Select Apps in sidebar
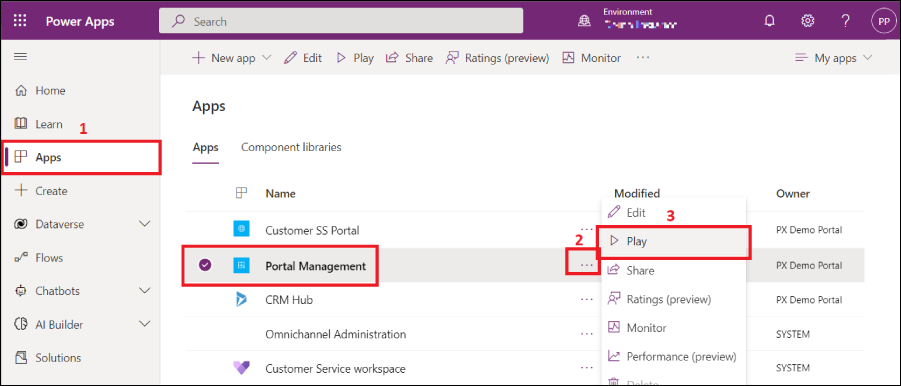Image resolution: width=901 pixels, height=386 pixels. tap(81, 157)
